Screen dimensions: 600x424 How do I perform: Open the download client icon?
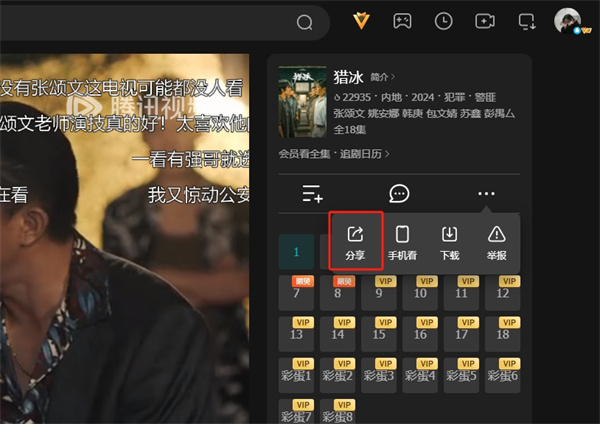[x=527, y=21]
